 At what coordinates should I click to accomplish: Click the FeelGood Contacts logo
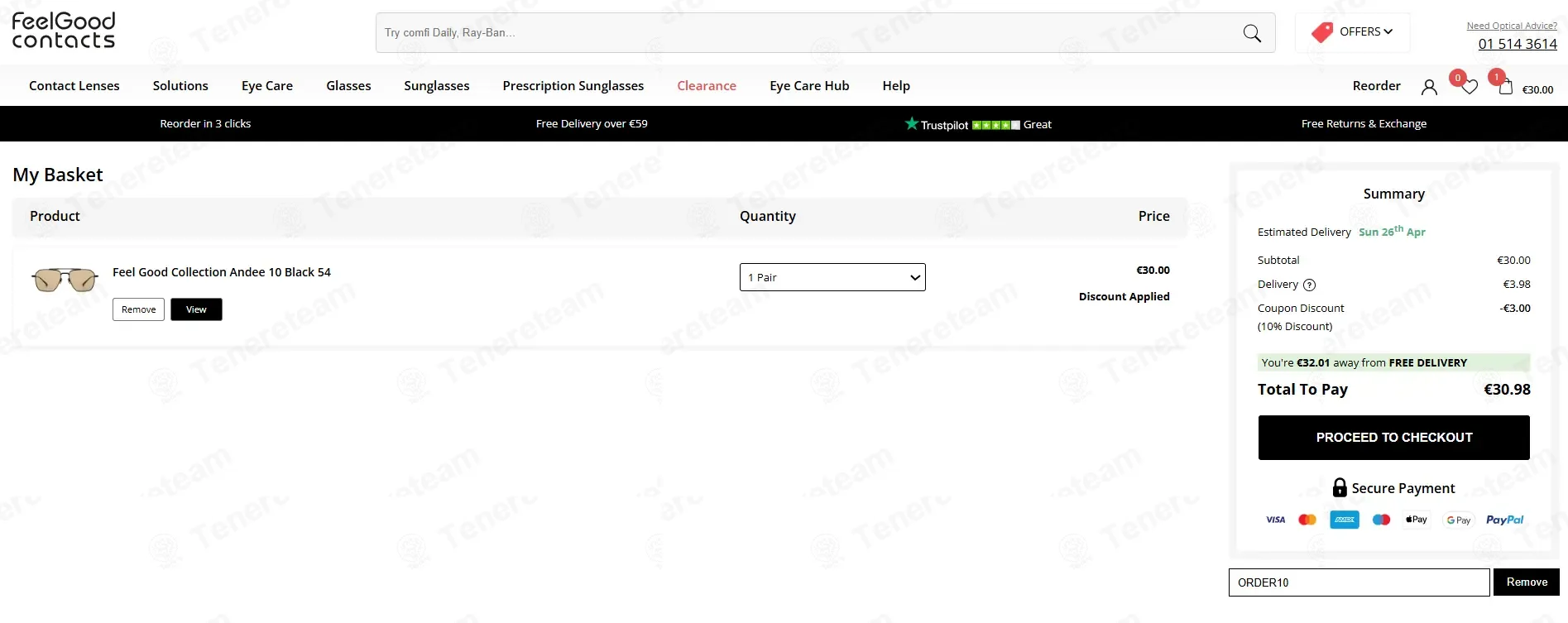click(64, 31)
